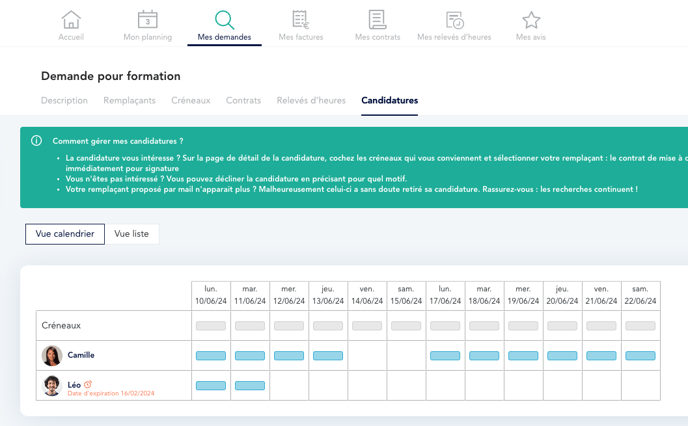Click the Accueil house icon
The width and height of the screenshot is (688, 426).
tap(71, 20)
